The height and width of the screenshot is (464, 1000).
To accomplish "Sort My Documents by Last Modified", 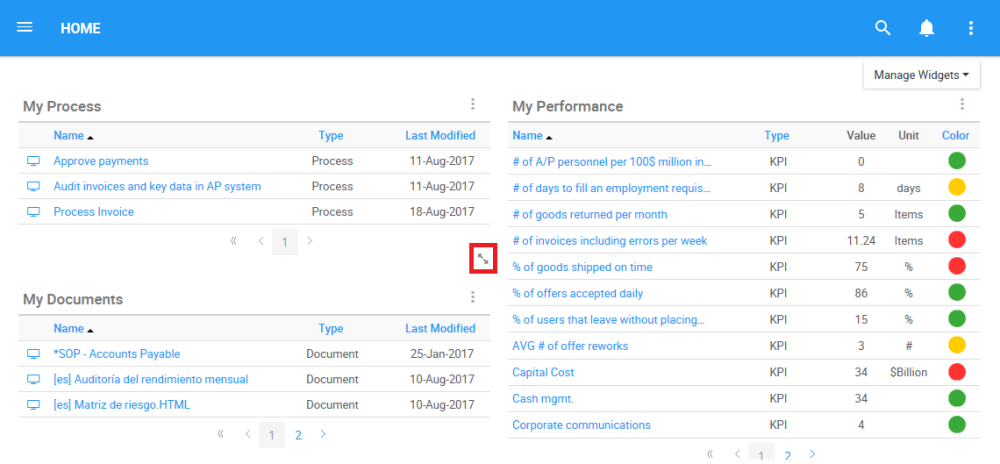I will (440, 329).
